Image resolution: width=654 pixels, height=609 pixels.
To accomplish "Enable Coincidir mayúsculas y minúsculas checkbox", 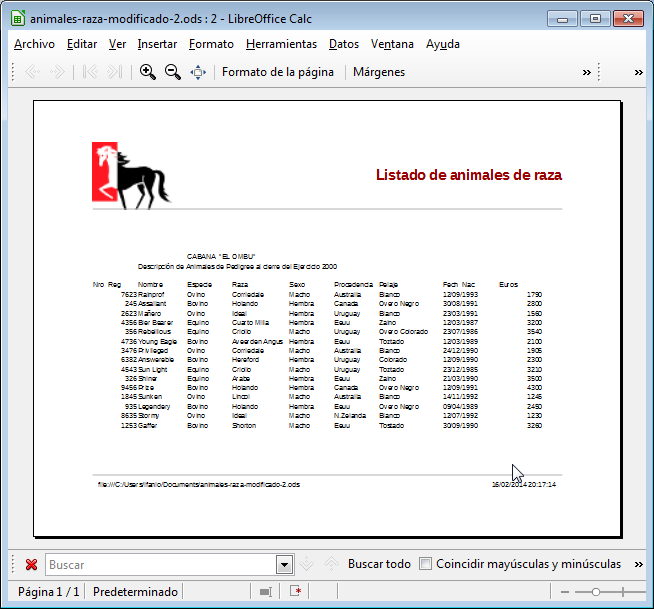I will (x=425, y=564).
